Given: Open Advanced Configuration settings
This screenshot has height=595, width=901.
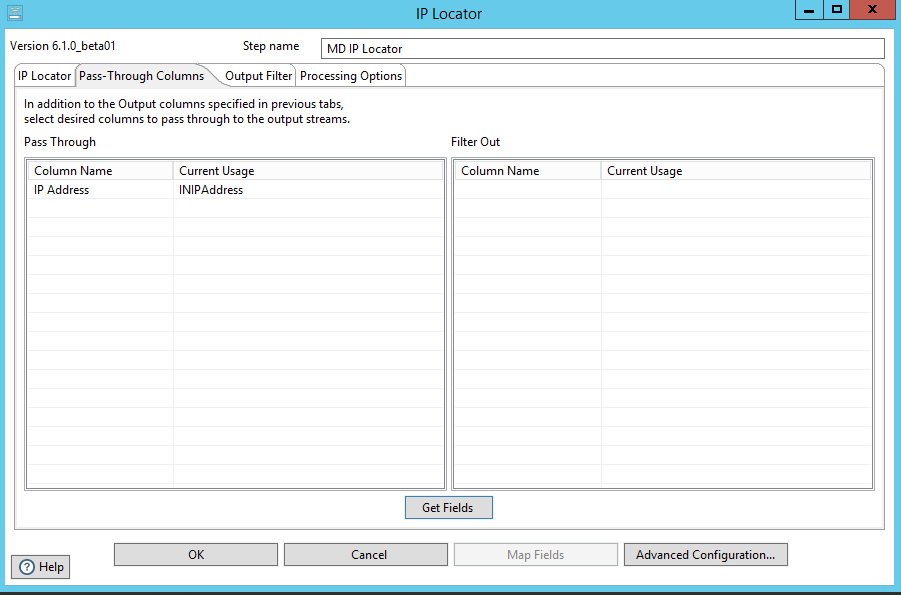Looking at the screenshot, I should coord(705,555).
